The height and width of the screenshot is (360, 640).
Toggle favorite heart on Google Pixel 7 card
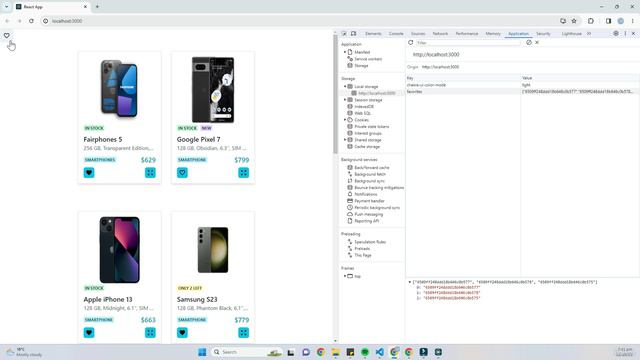[182, 173]
